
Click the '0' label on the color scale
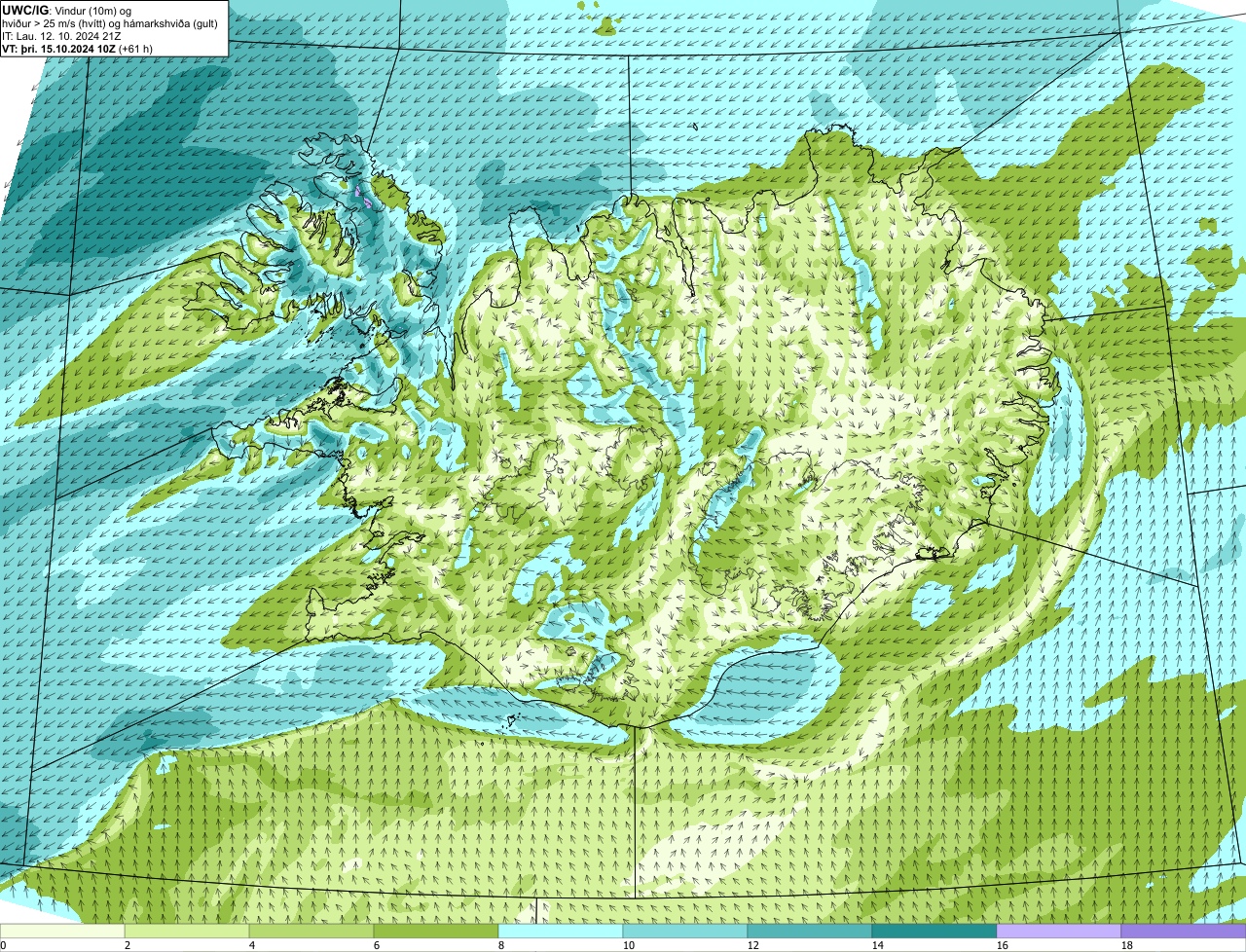point(3,945)
